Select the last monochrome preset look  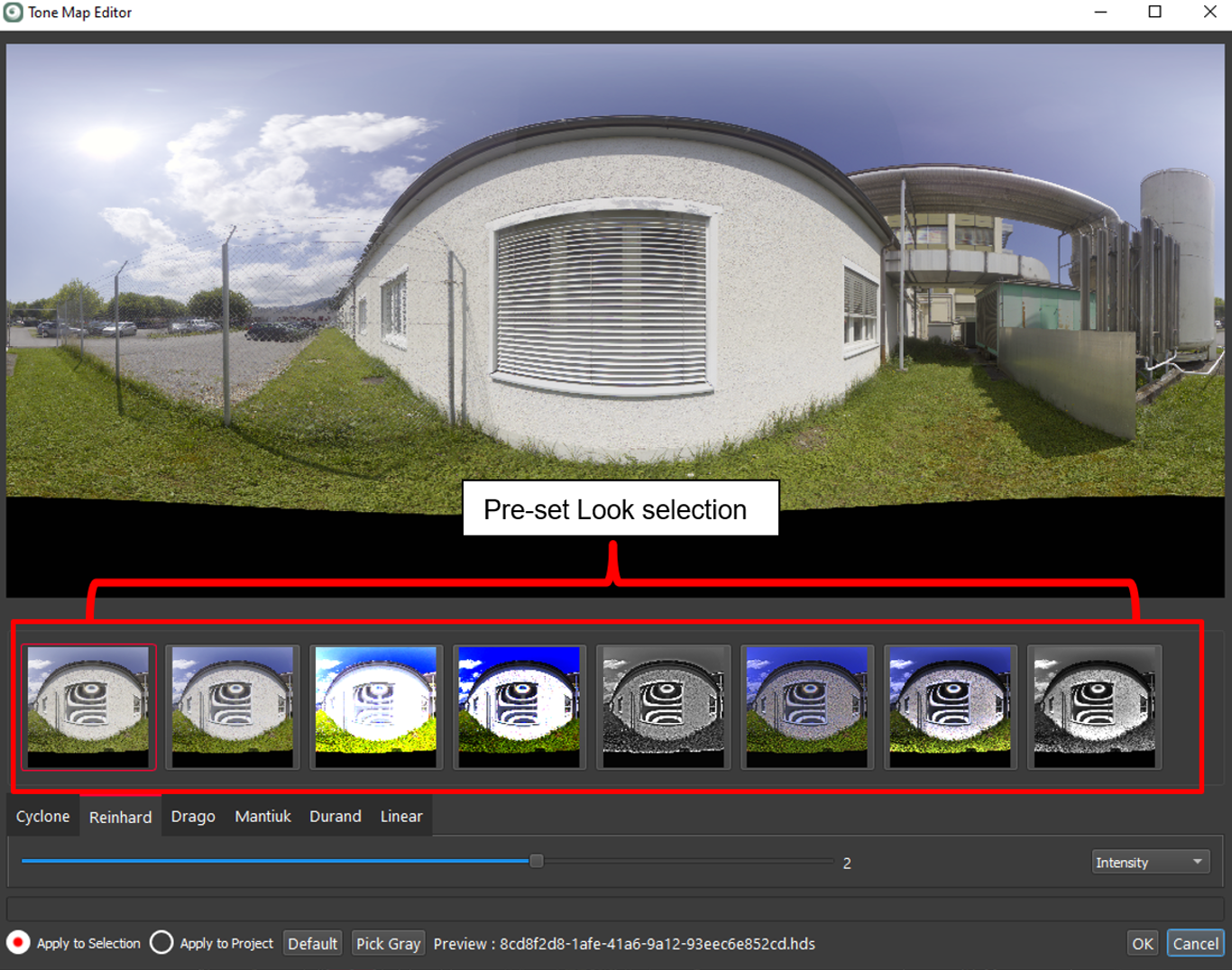[x=1094, y=707]
